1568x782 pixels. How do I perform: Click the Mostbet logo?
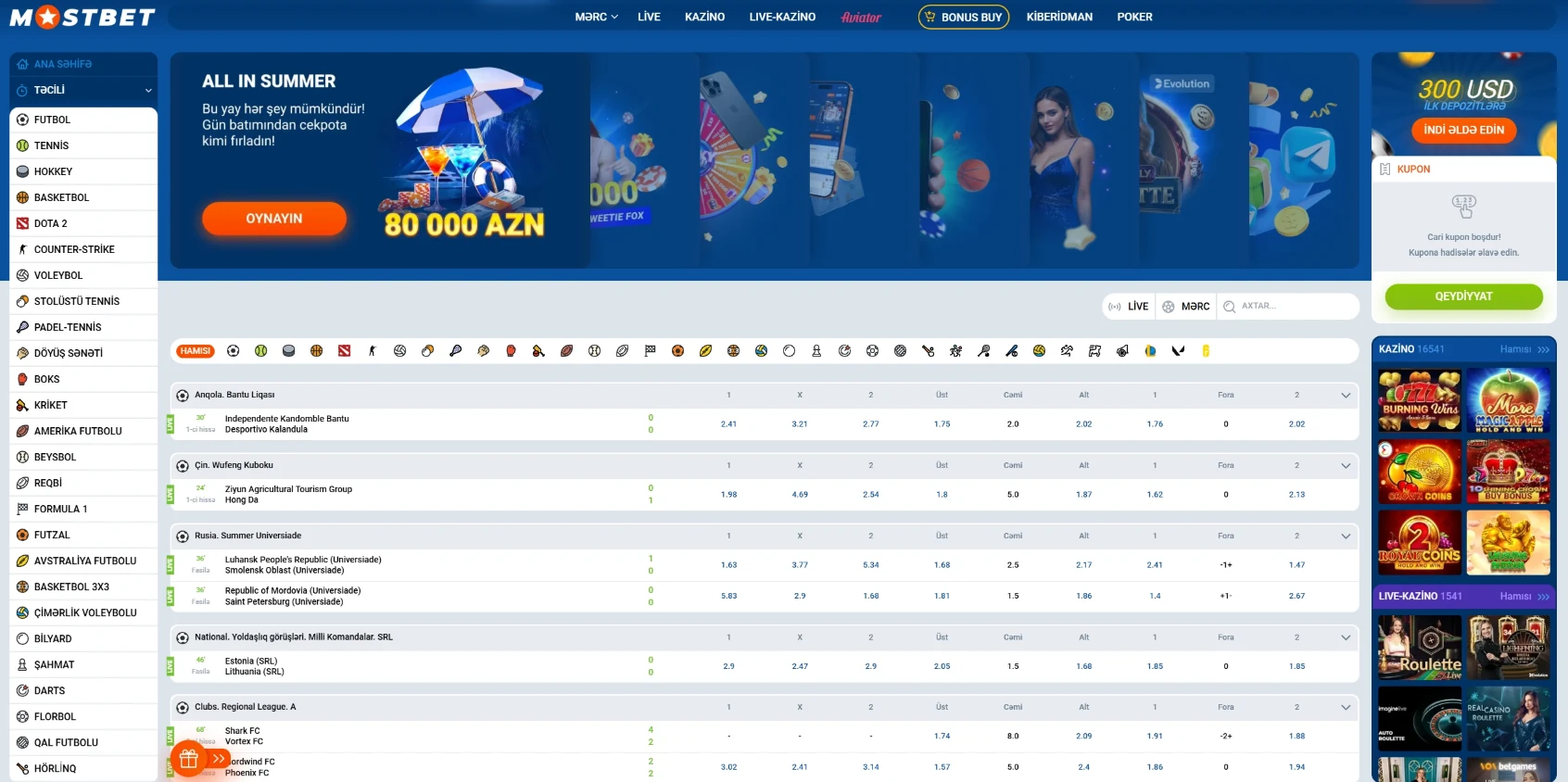click(x=82, y=17)
